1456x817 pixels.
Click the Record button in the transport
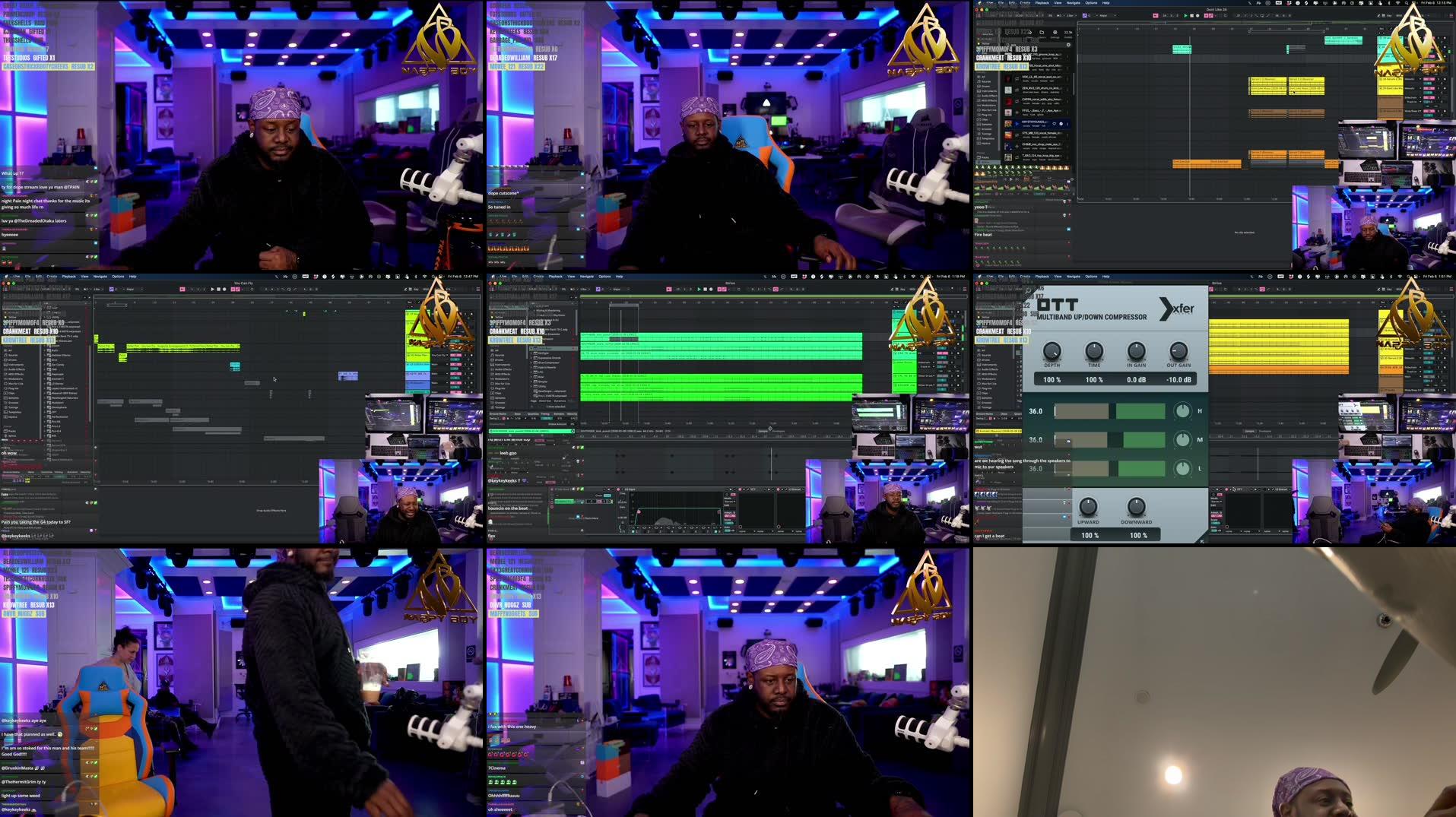[x=711, y=289]
